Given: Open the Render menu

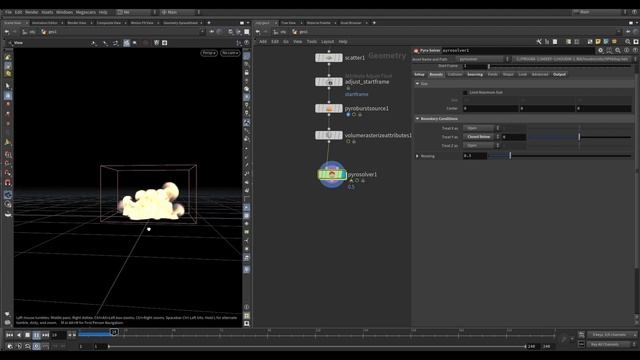Looking at the screenshot, I should tap(31, 12).
